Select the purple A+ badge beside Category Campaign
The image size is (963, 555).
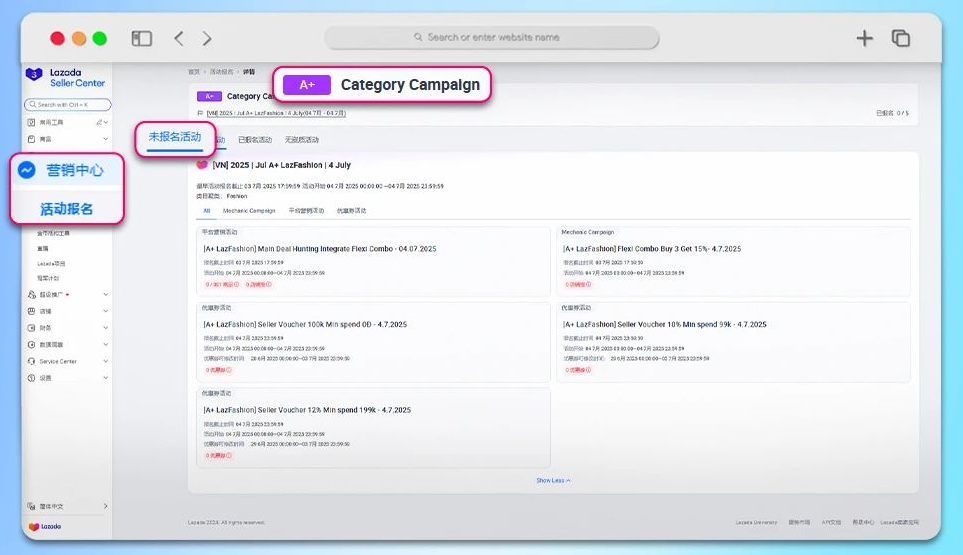pyautogui.click(x=209, y=96)
